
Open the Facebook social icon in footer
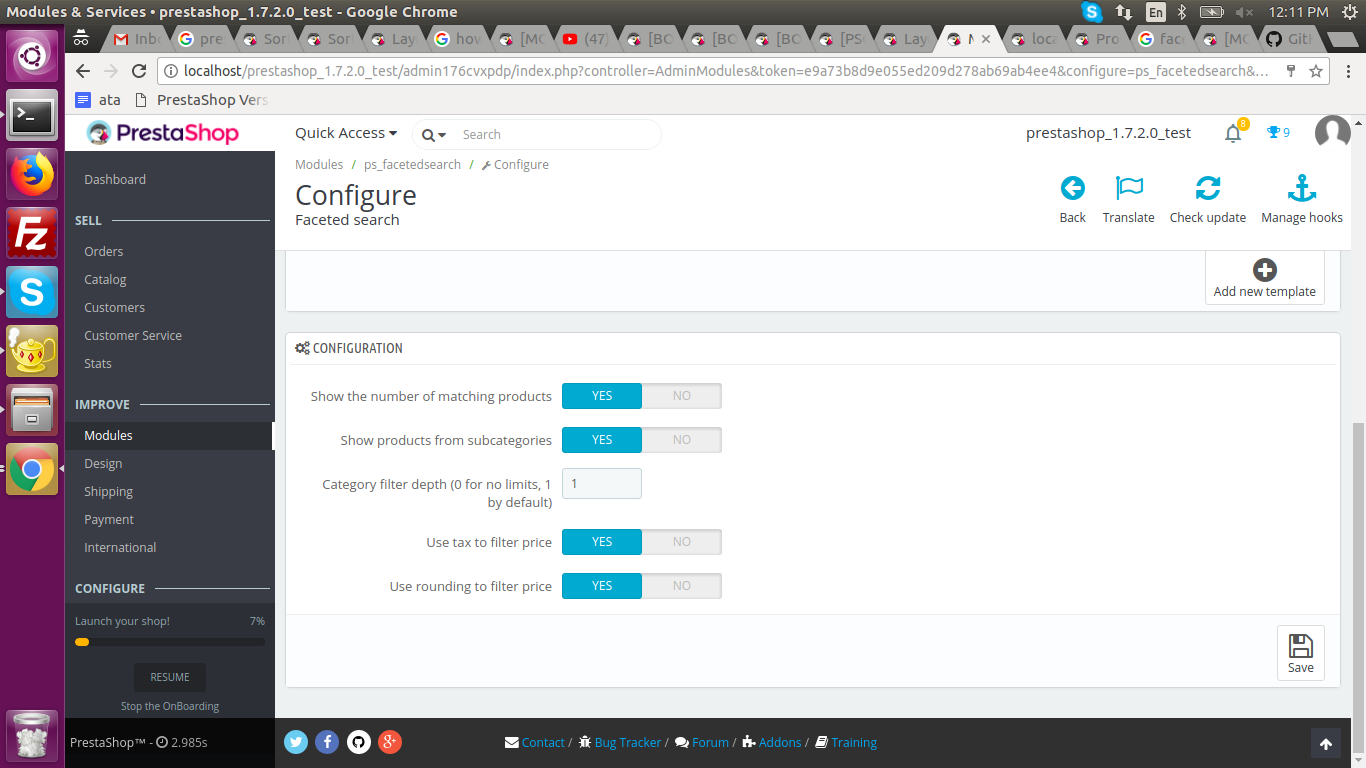tap(327, 742)
